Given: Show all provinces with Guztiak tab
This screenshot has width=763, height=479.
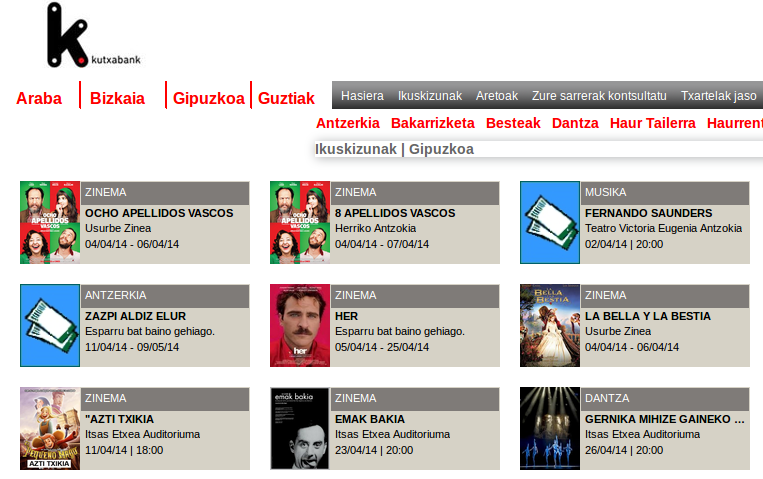Looking at the screenshot, I should pos(286,98).
